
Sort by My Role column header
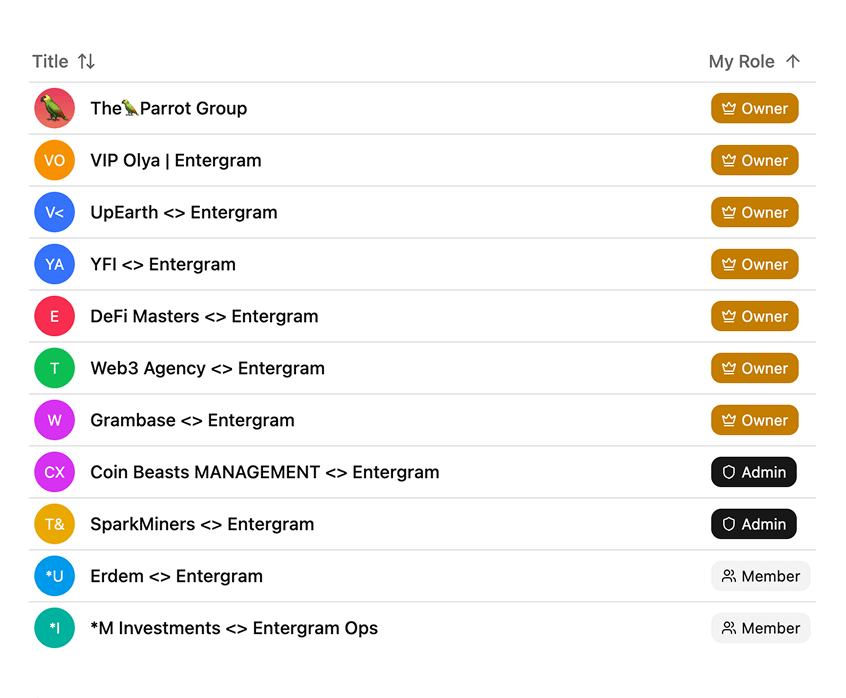pos(742,61)
